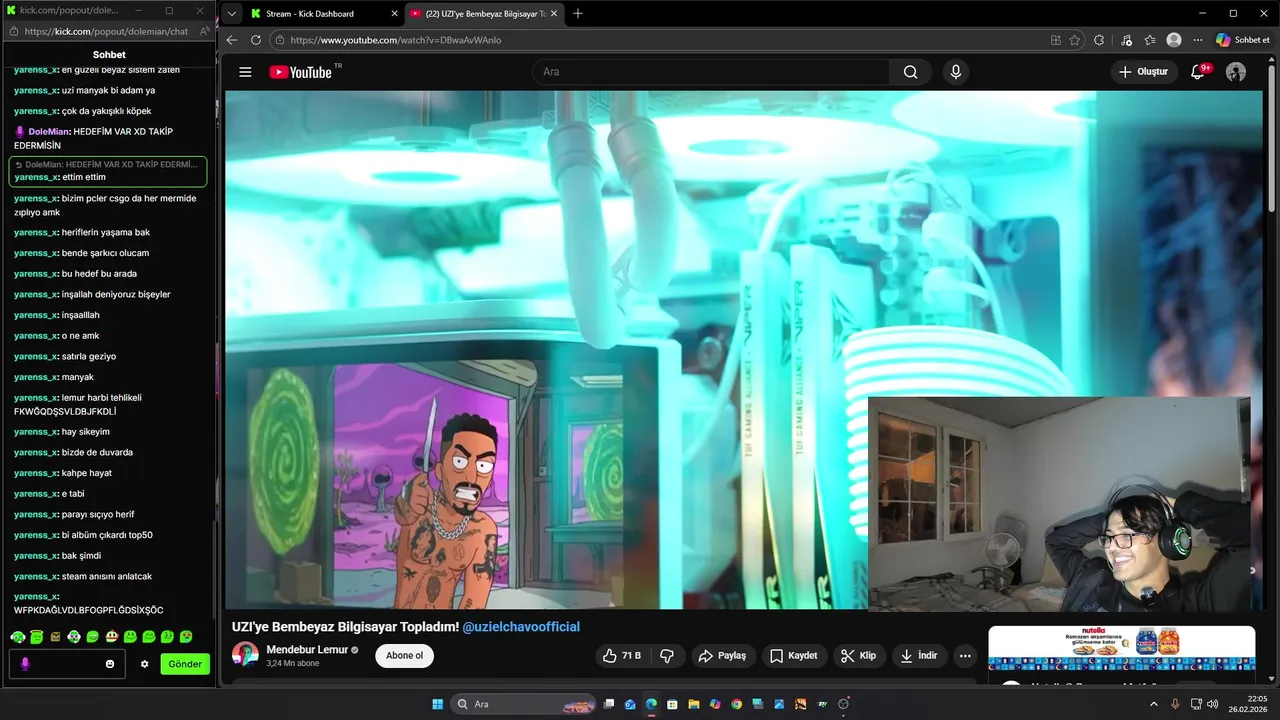Open the YouTube hamburger guide menu
The width and height of the screenshot is (1280, 720).
pos(245,72)
